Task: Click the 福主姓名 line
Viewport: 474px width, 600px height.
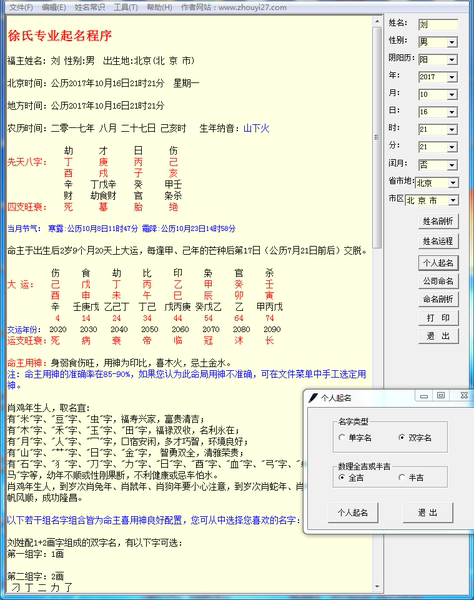Action: click(101, 61)
